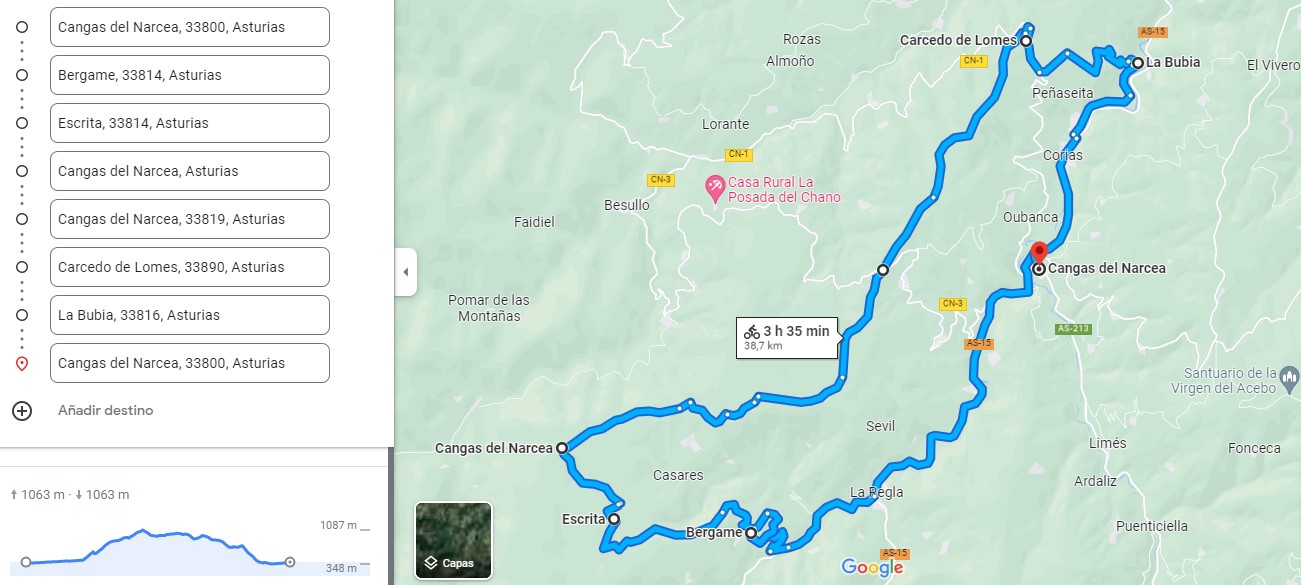Click the first stop circle in directions list

22,27
